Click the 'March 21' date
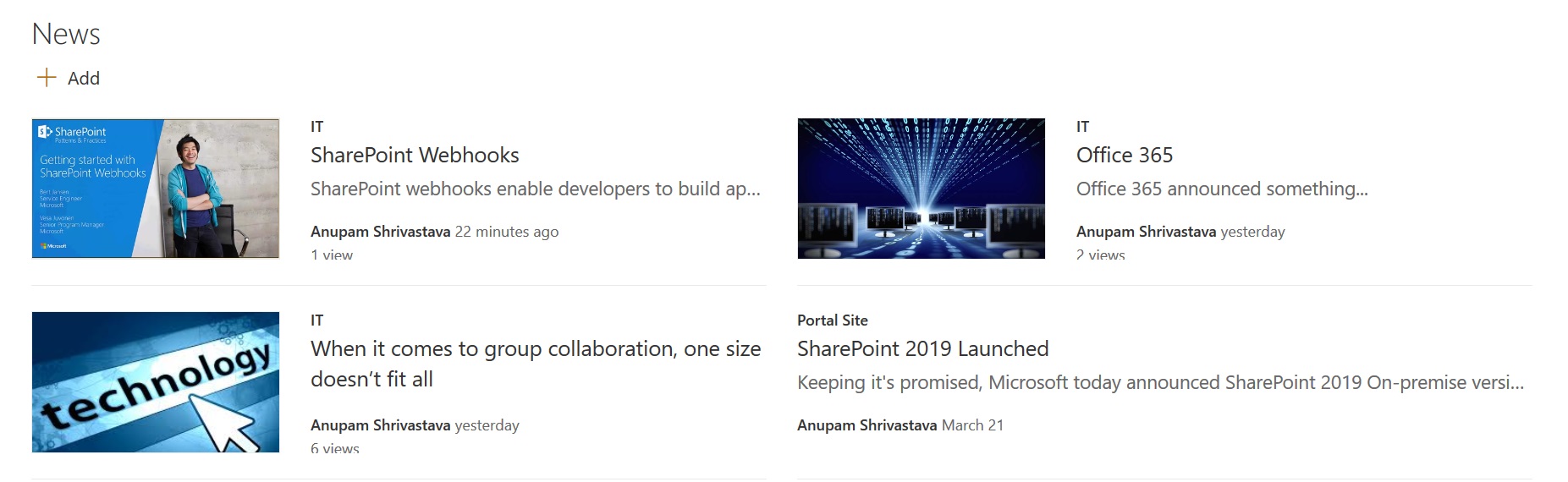Viewport: 1568px width, 482px height. 972,424
